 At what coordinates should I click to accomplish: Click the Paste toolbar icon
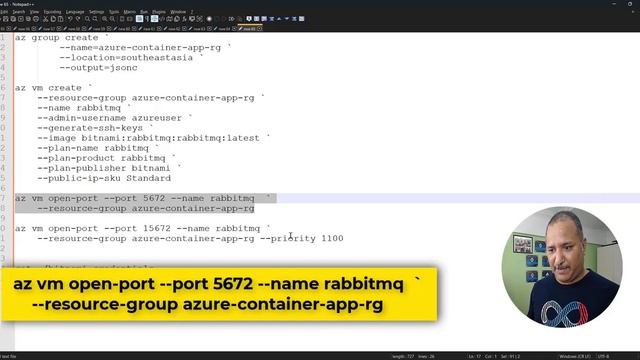[60, 19]
